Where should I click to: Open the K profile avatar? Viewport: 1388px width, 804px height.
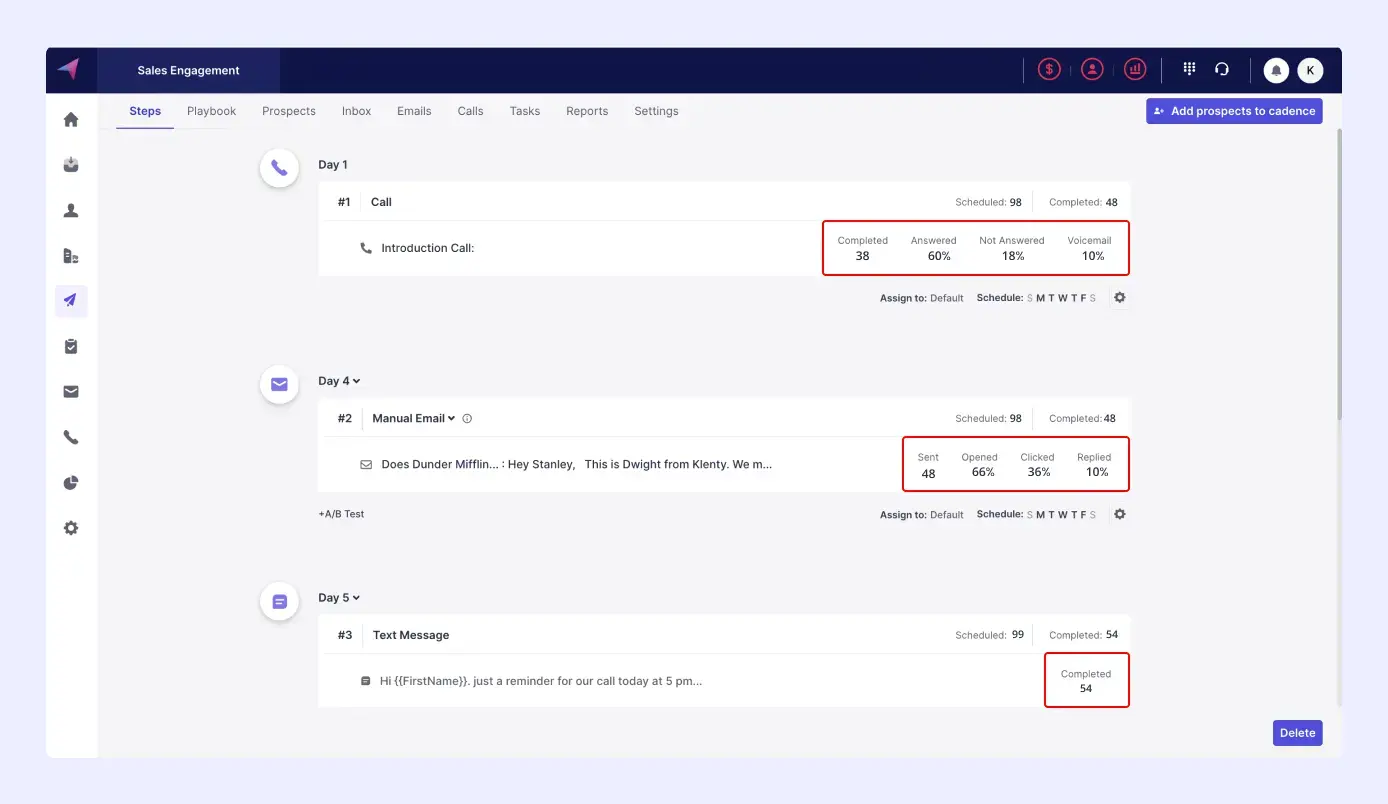[x=1310, y=70]
